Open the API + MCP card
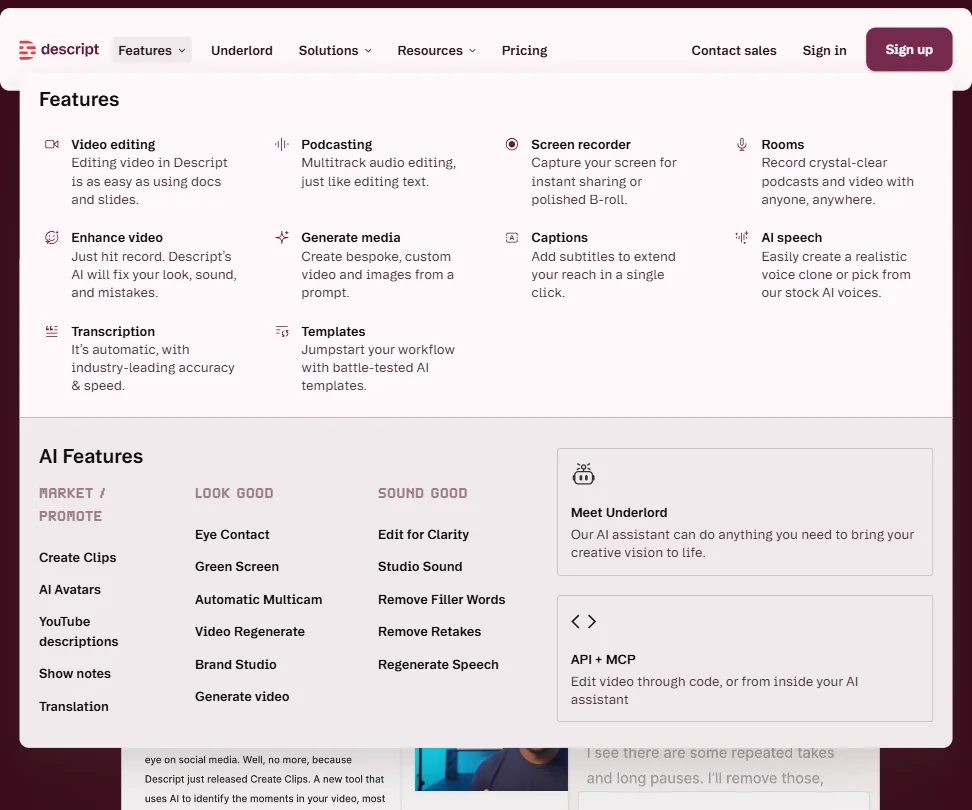The height and width of the screenshot is (810, 972). click(744, 658)
